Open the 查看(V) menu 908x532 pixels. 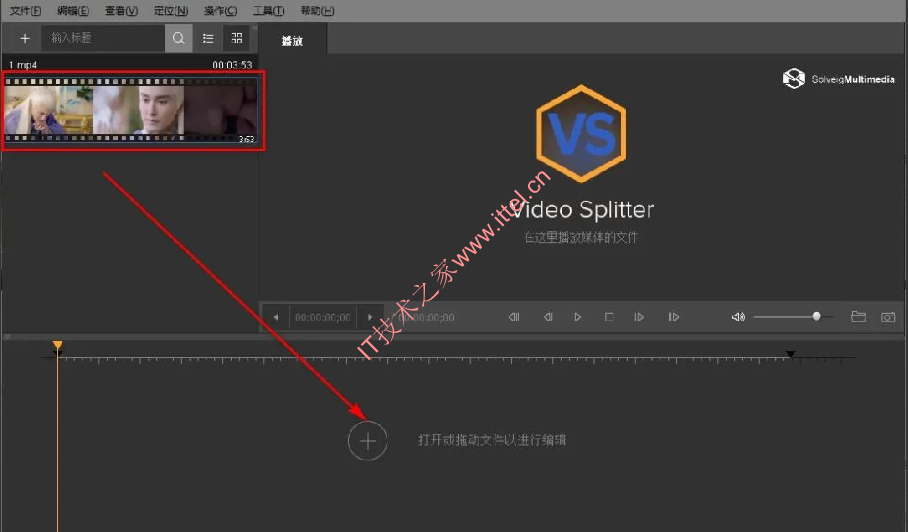pyautogui.click(x=121, y=10)
